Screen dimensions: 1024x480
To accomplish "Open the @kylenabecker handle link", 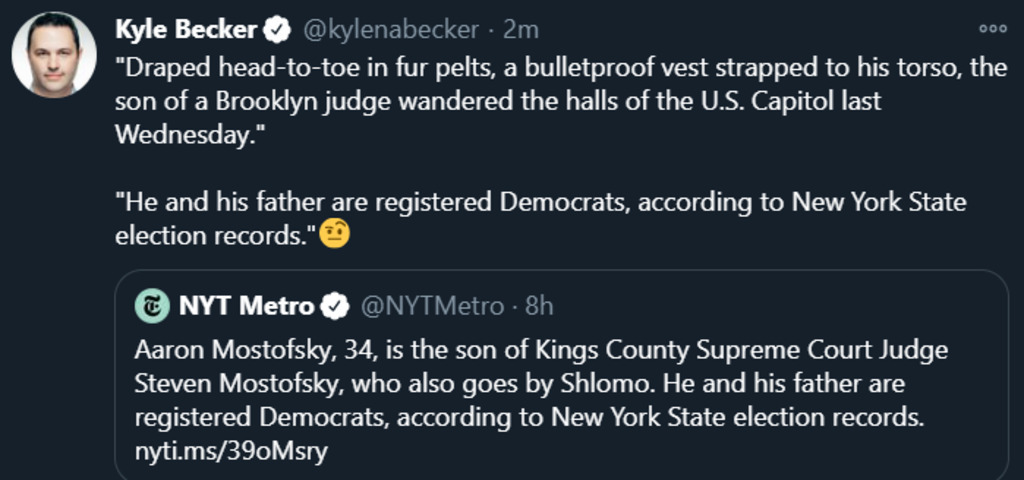I will (x=390, y=31).
